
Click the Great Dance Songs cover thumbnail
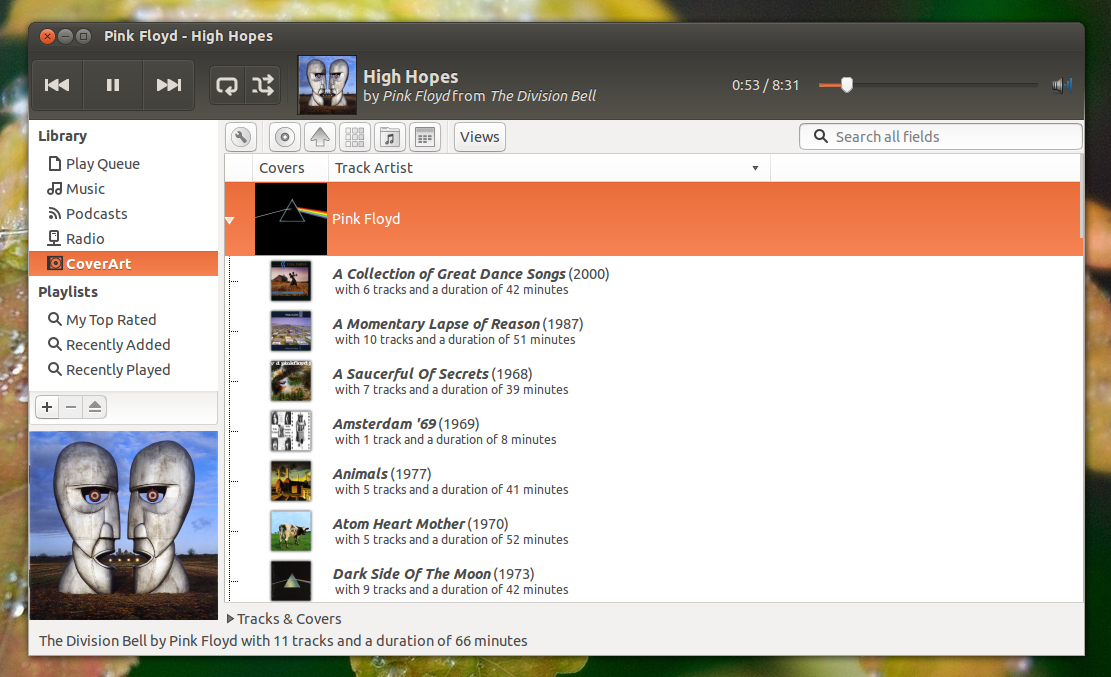[x=291, y=281]
